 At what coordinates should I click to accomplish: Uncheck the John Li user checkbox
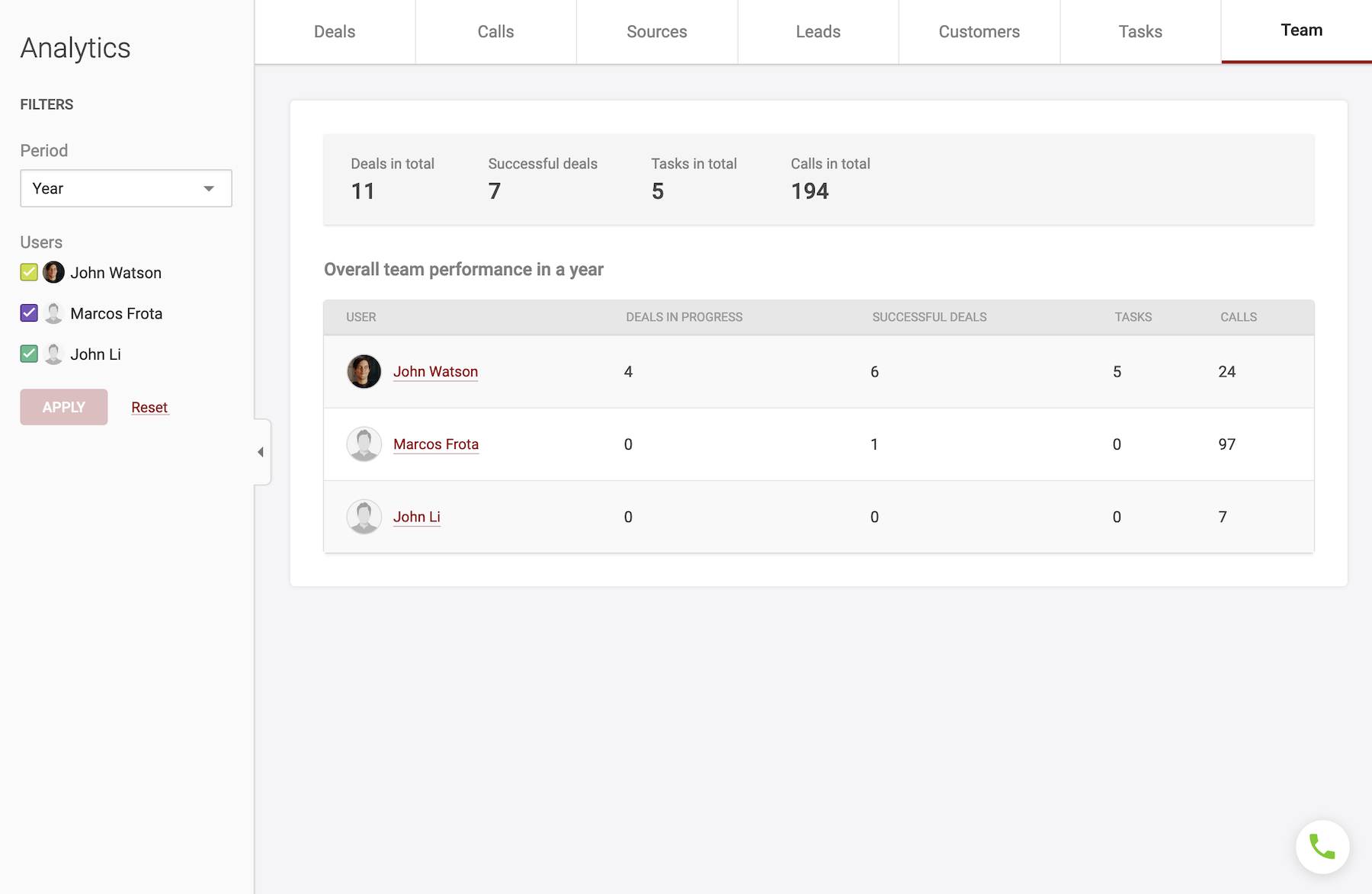pyautogui.click(x=29, y=354)
